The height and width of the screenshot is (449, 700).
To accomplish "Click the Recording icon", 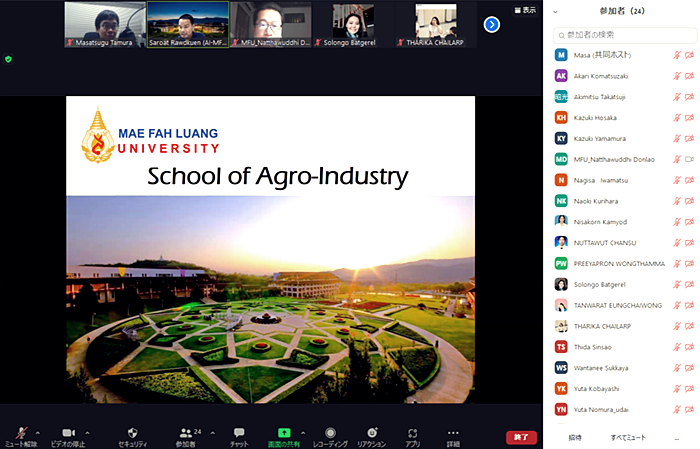I will [x=330, y=432].
